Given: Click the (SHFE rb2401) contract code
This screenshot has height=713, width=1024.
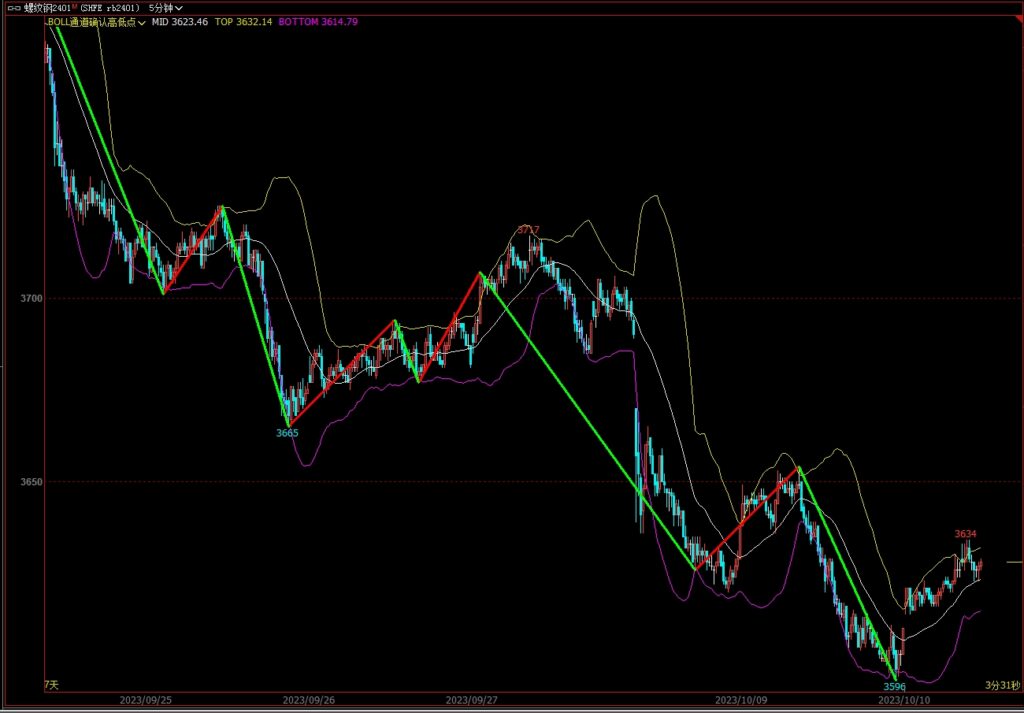Looking at the screenshot, I should click(109, 7).
